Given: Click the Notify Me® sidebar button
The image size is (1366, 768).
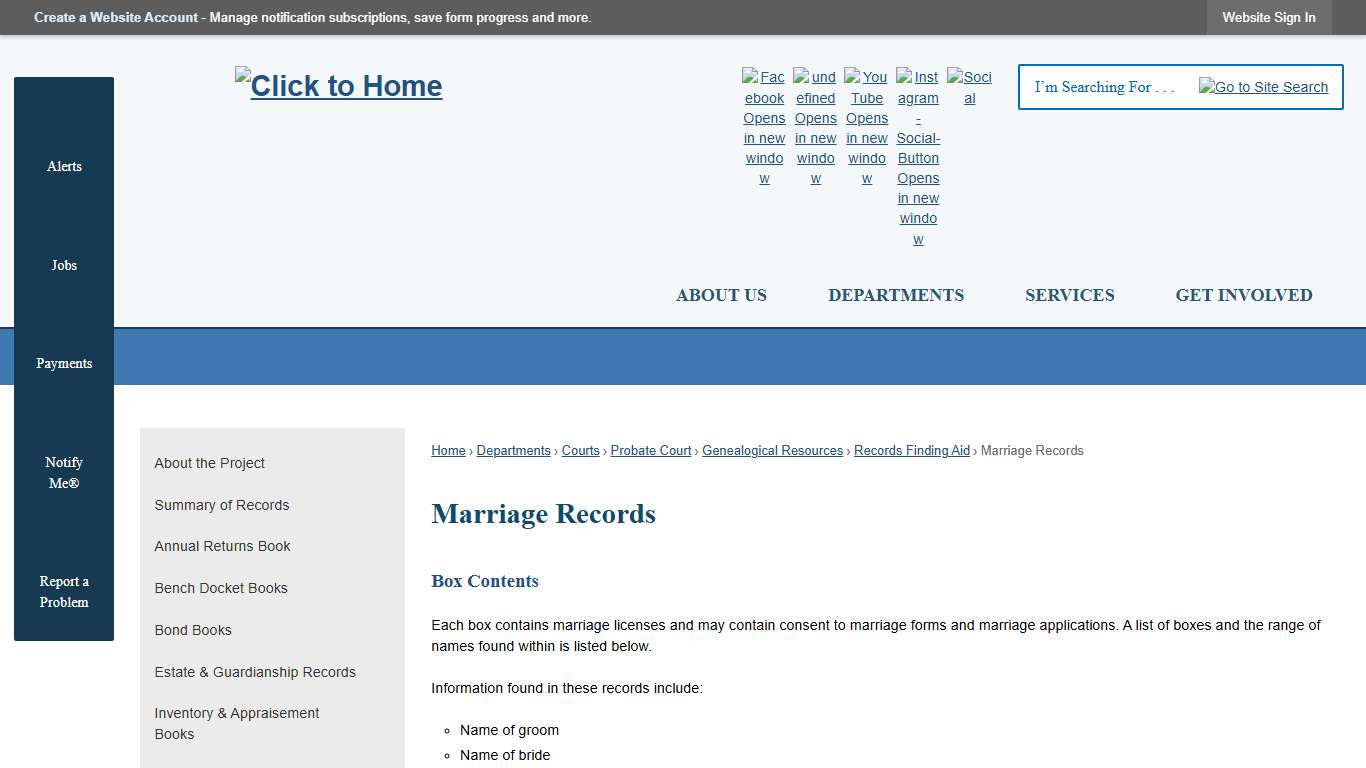Looking at the screenshot, I should [63, 472].
